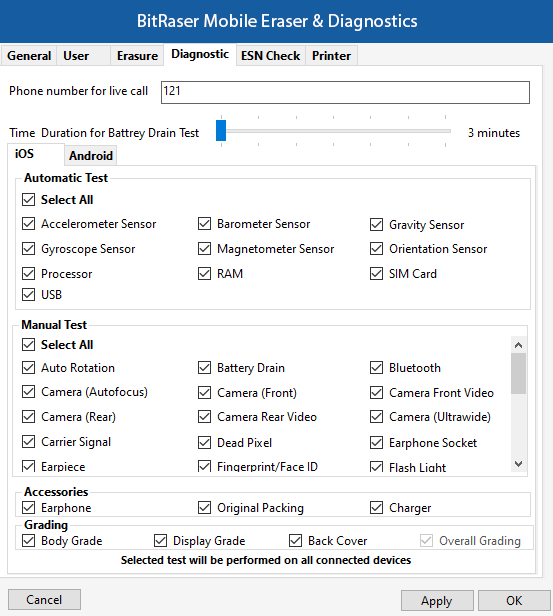Screen dimensions: 553x616
Task: Click Manual Test scroll down arrow
Action: [518, 464]
